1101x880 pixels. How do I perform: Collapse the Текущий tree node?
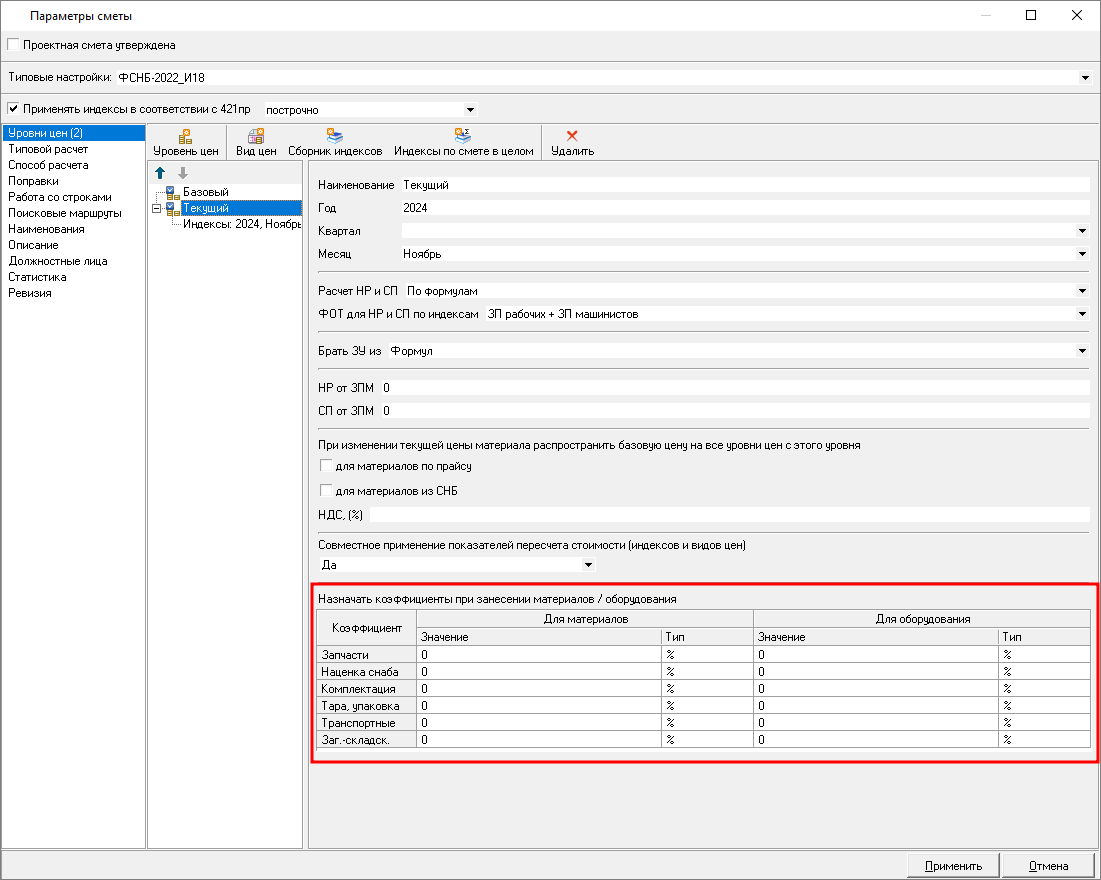[x=157, y=209]
